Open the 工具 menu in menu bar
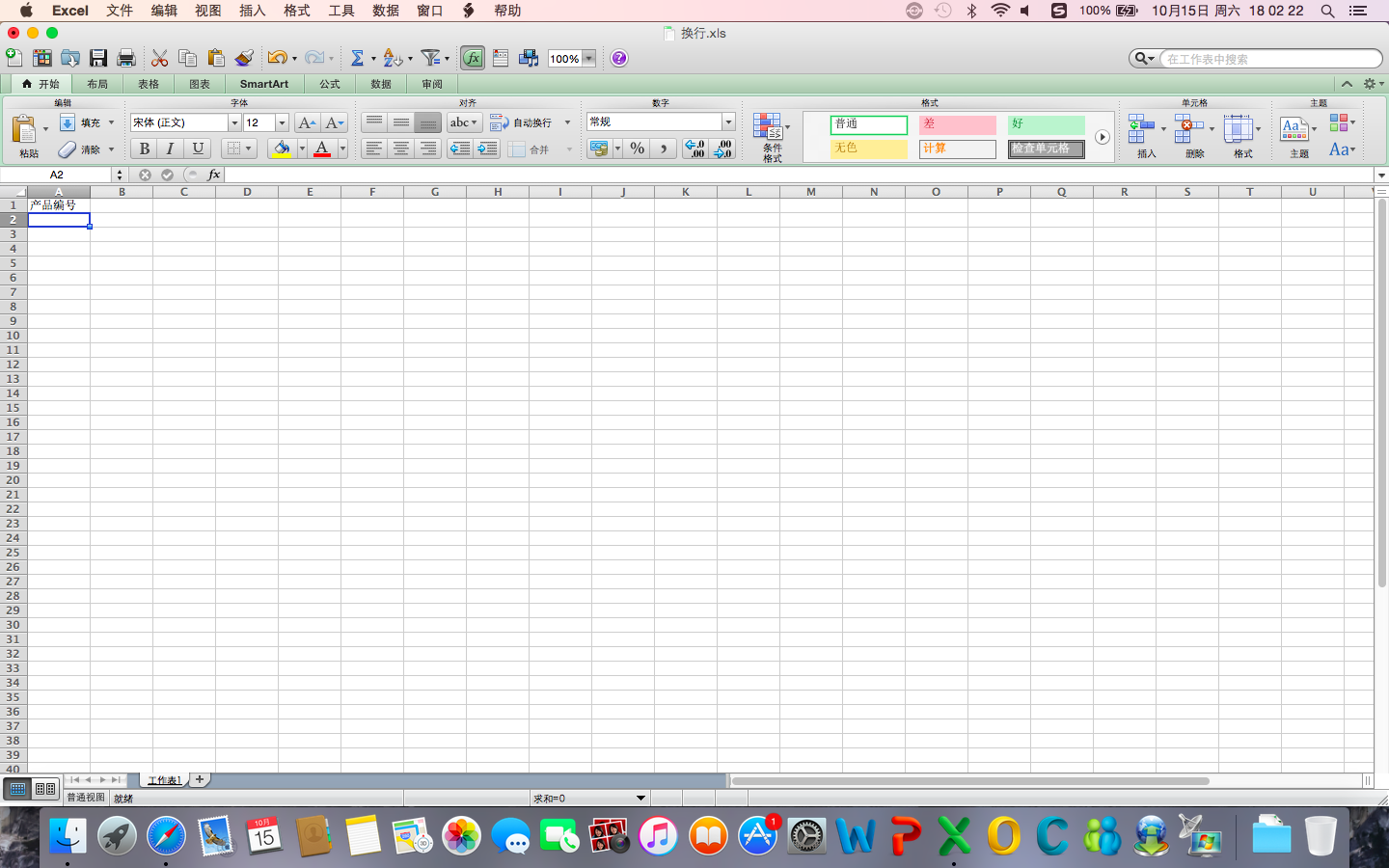 [x=341, y=11]
